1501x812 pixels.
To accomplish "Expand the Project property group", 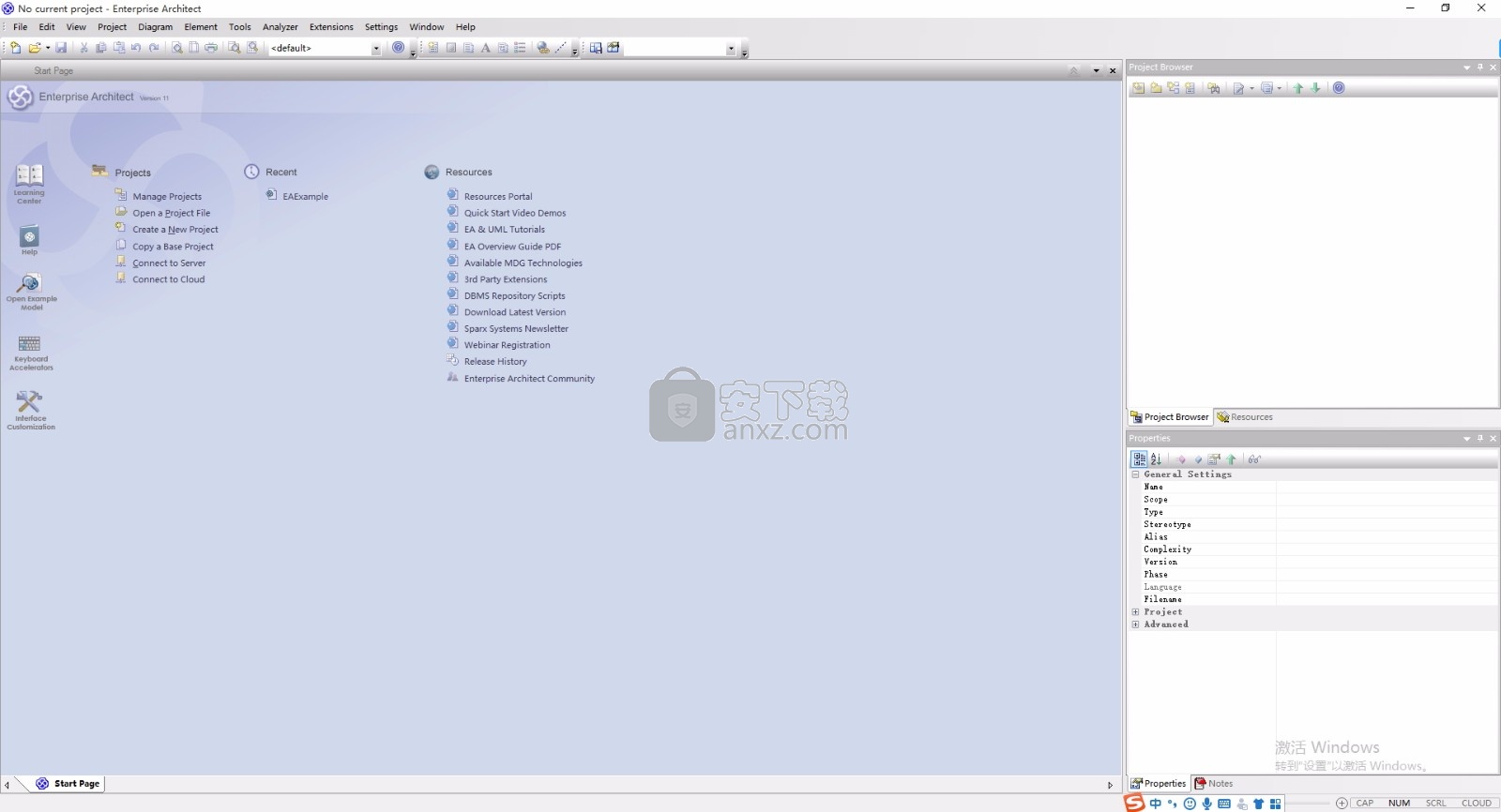I will (x=1135, y=612).
